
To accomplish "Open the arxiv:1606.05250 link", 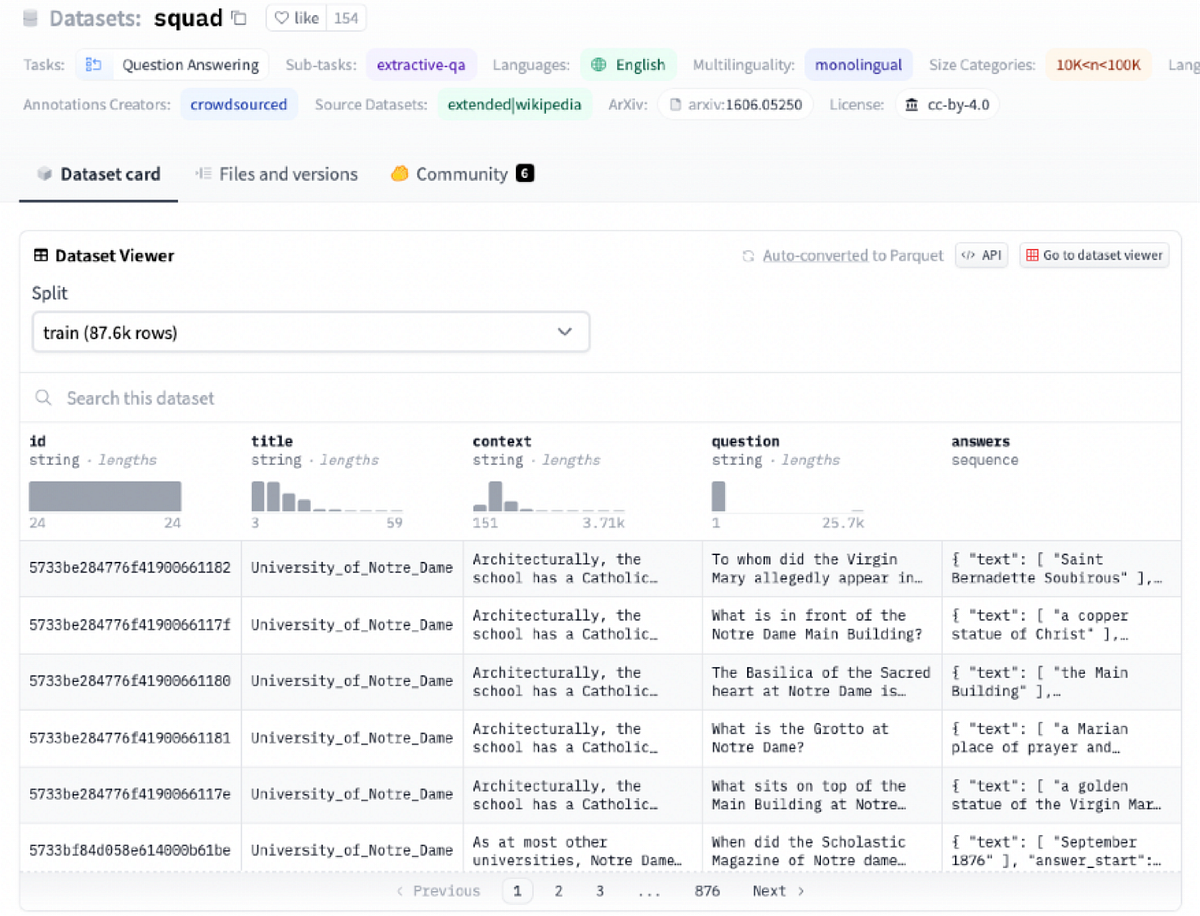I will tap(735, 104).
